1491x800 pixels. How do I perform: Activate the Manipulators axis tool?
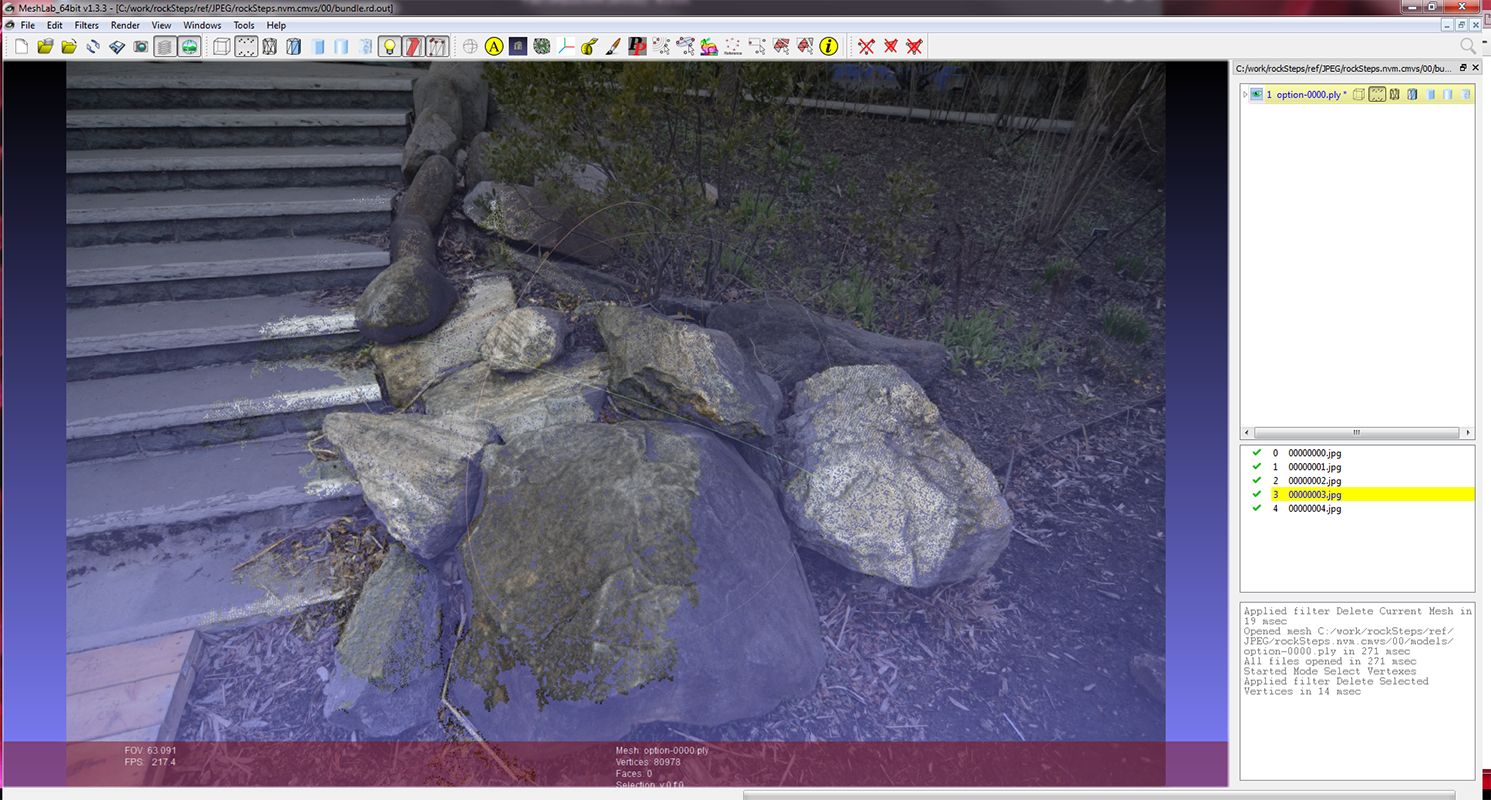click(x=566, y=46)
